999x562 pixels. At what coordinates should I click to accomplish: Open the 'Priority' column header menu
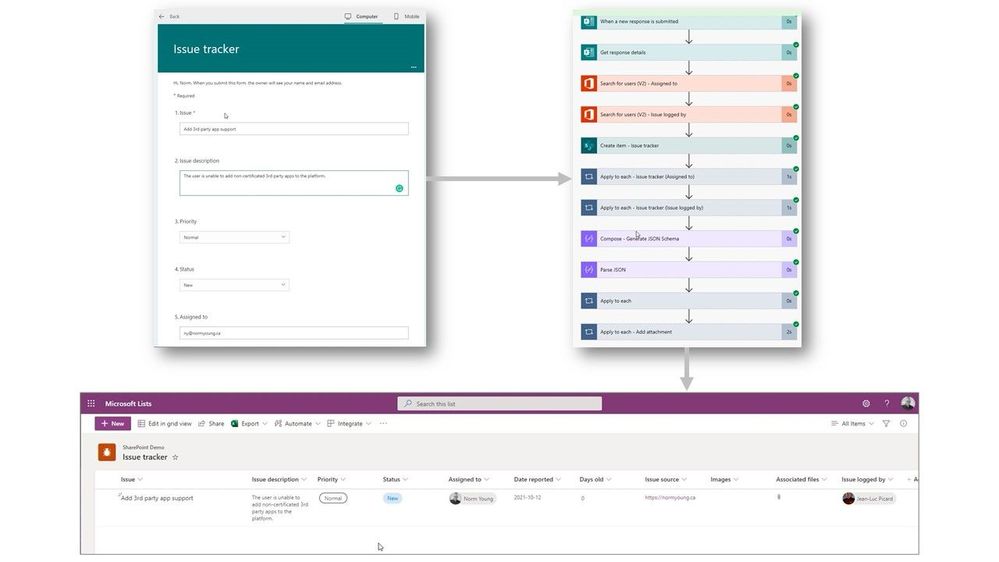[x=331, y=479]
